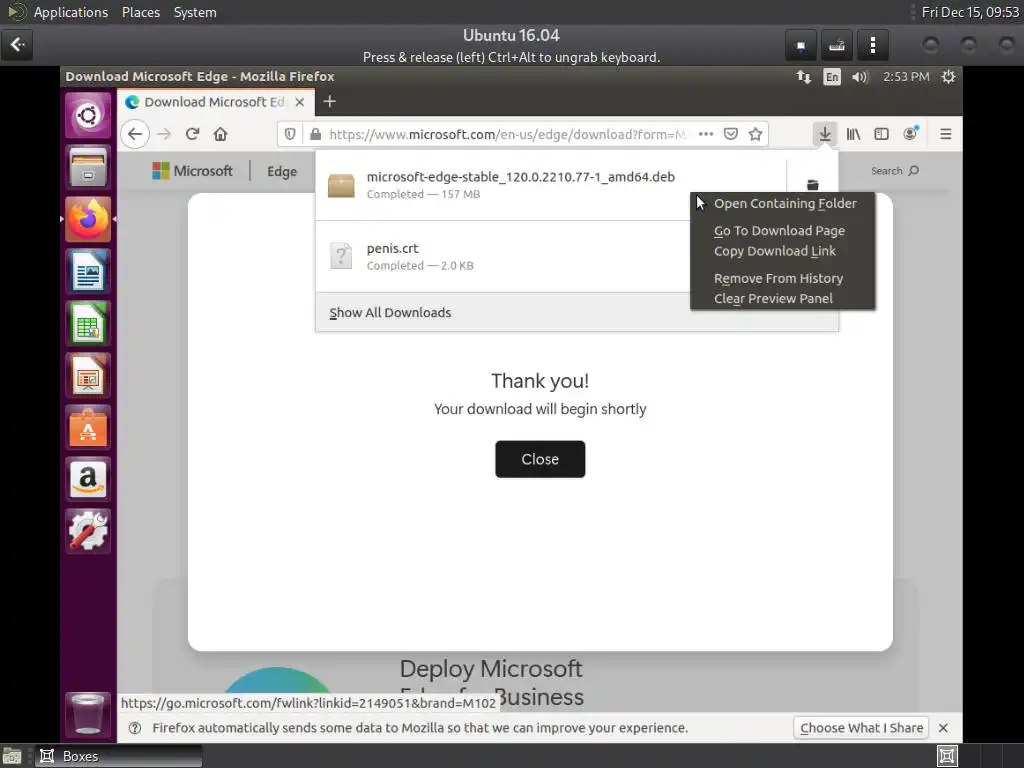The width and height of the screenshot is (1024, 768).
Task: Open Firefox Library icon
Action: coord(854,134)
